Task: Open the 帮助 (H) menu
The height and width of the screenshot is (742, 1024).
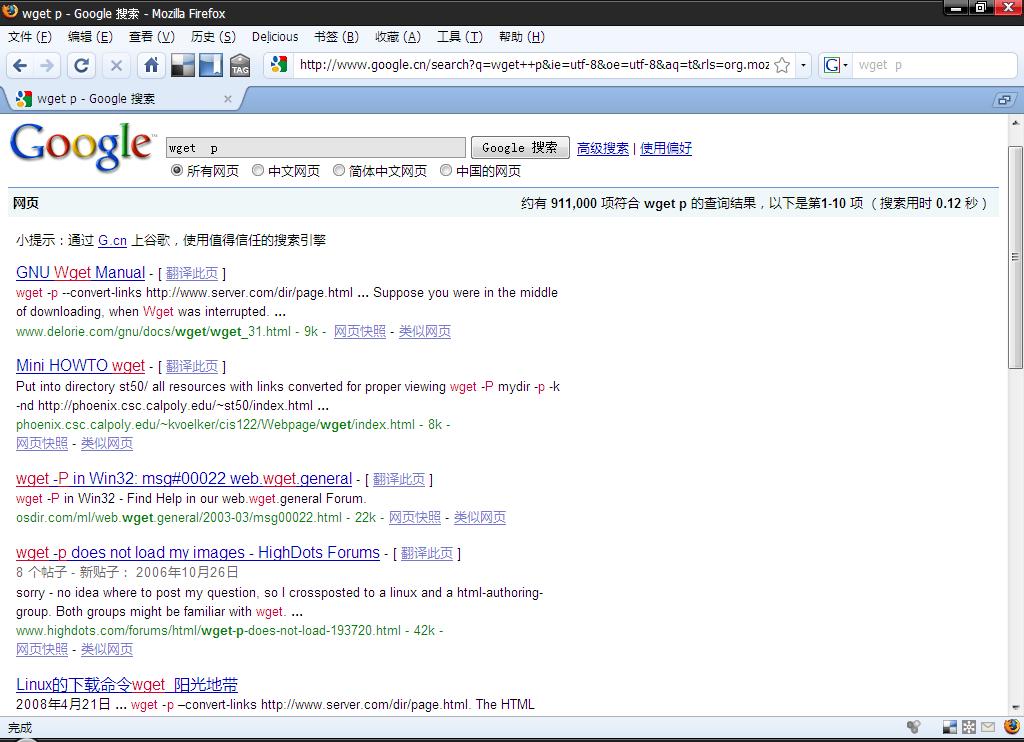Action: pyautogui.click(x=521, y=37)
